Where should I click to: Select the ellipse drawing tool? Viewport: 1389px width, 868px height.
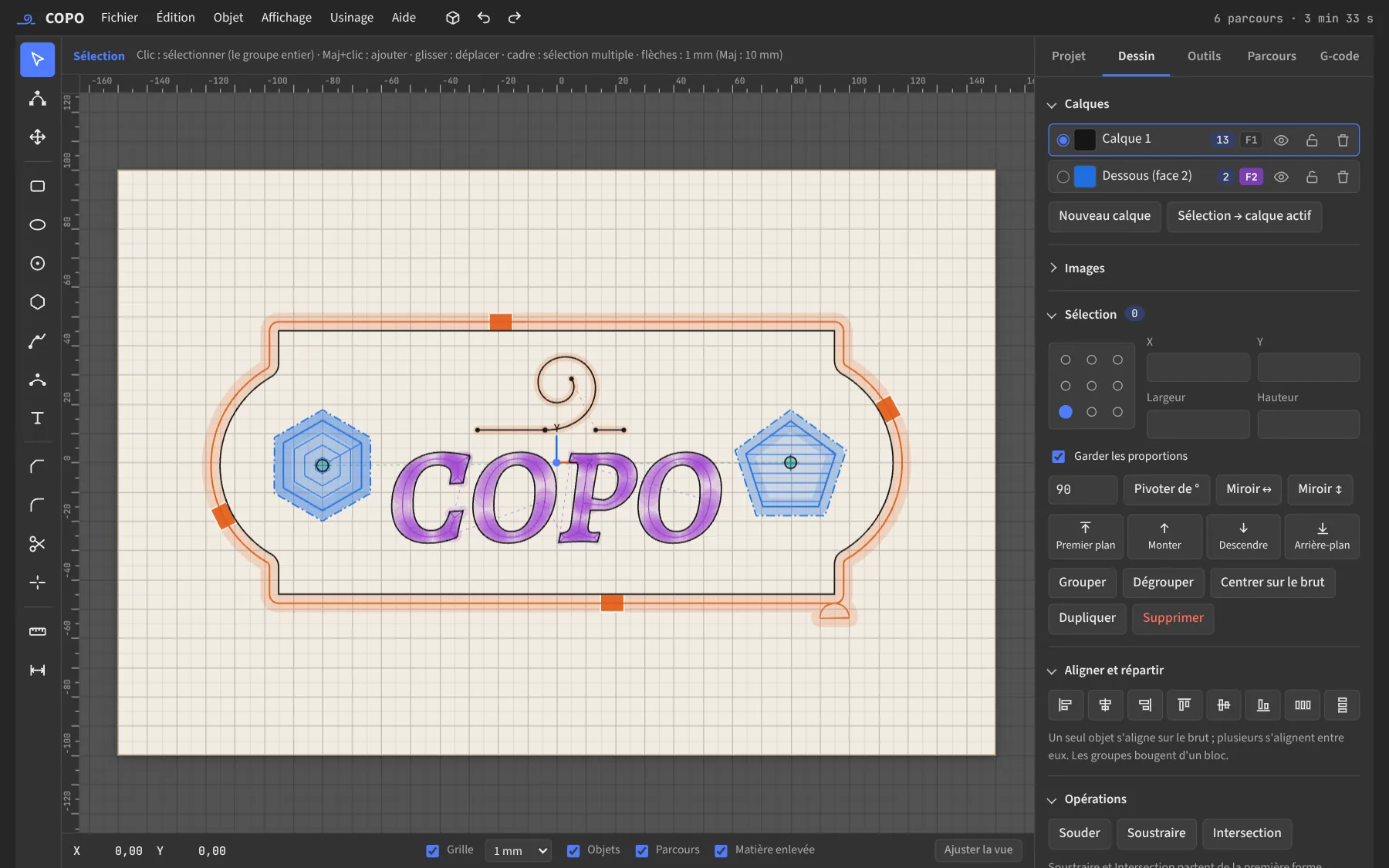37,225
